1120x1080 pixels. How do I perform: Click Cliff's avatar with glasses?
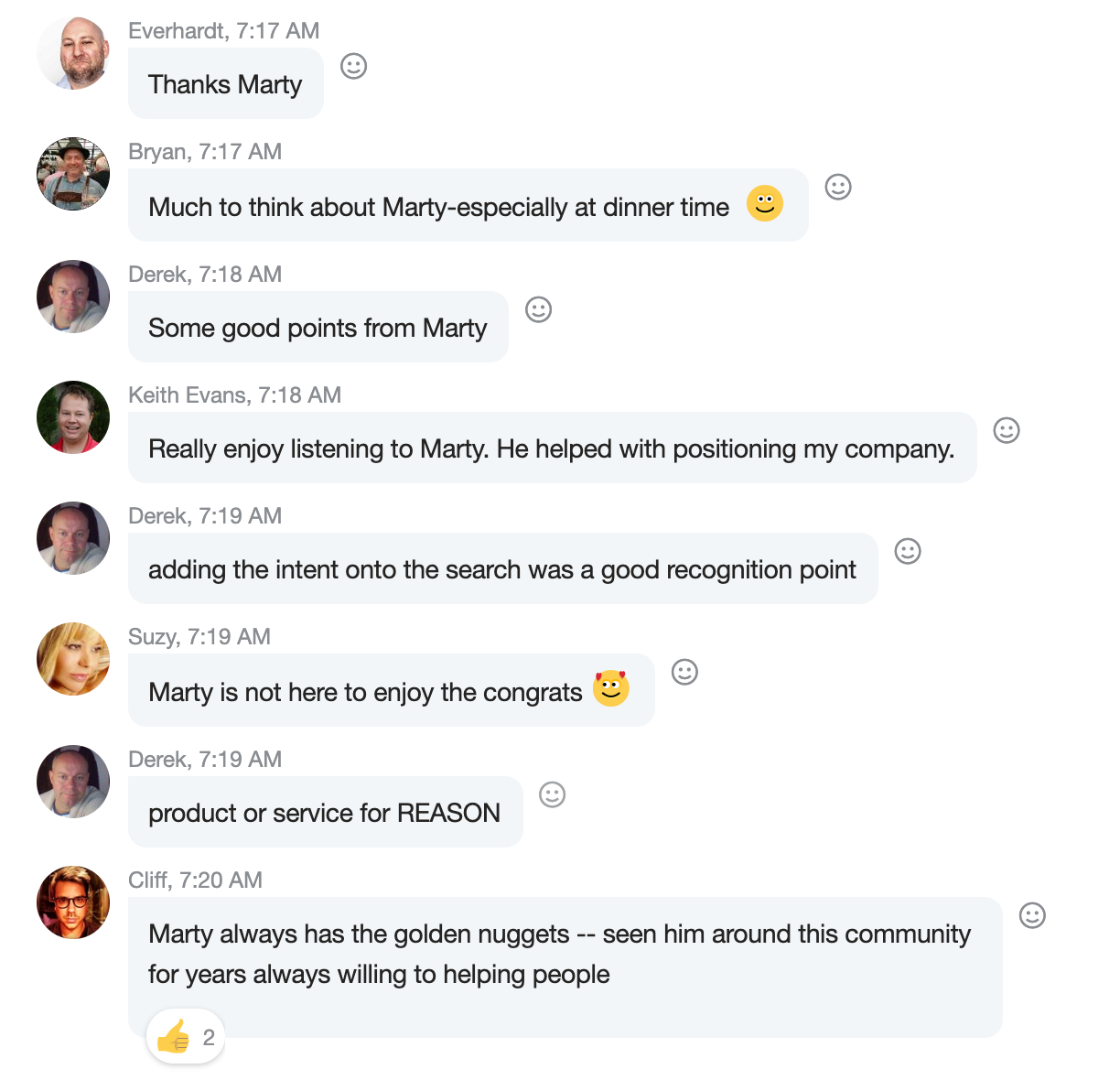click(73, 902)
